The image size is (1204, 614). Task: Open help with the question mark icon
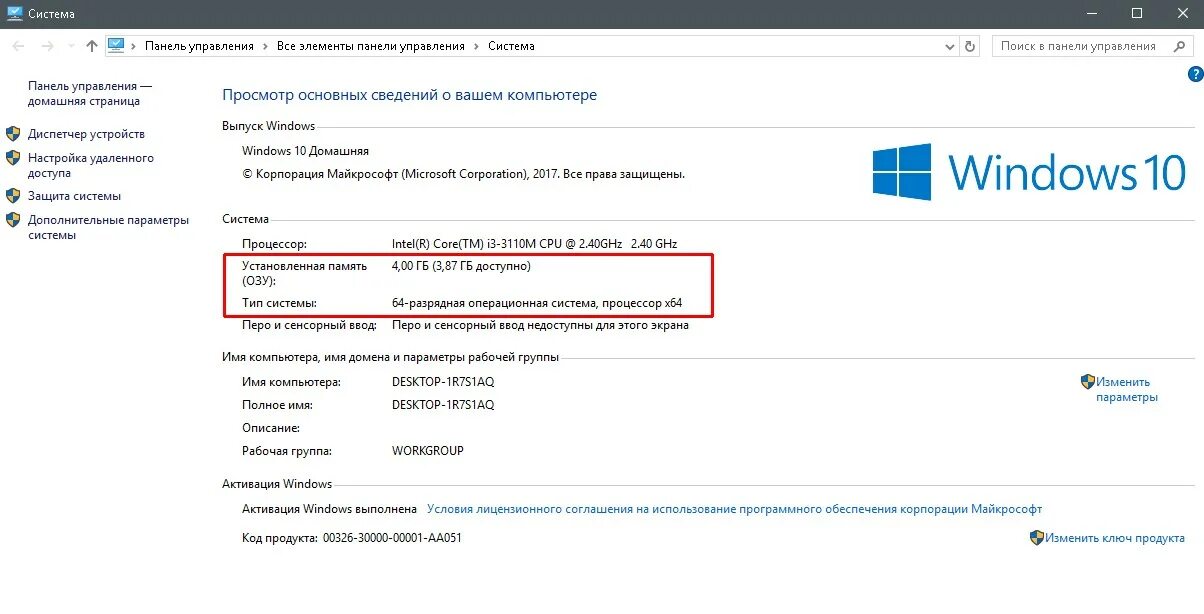(1195, 74)
